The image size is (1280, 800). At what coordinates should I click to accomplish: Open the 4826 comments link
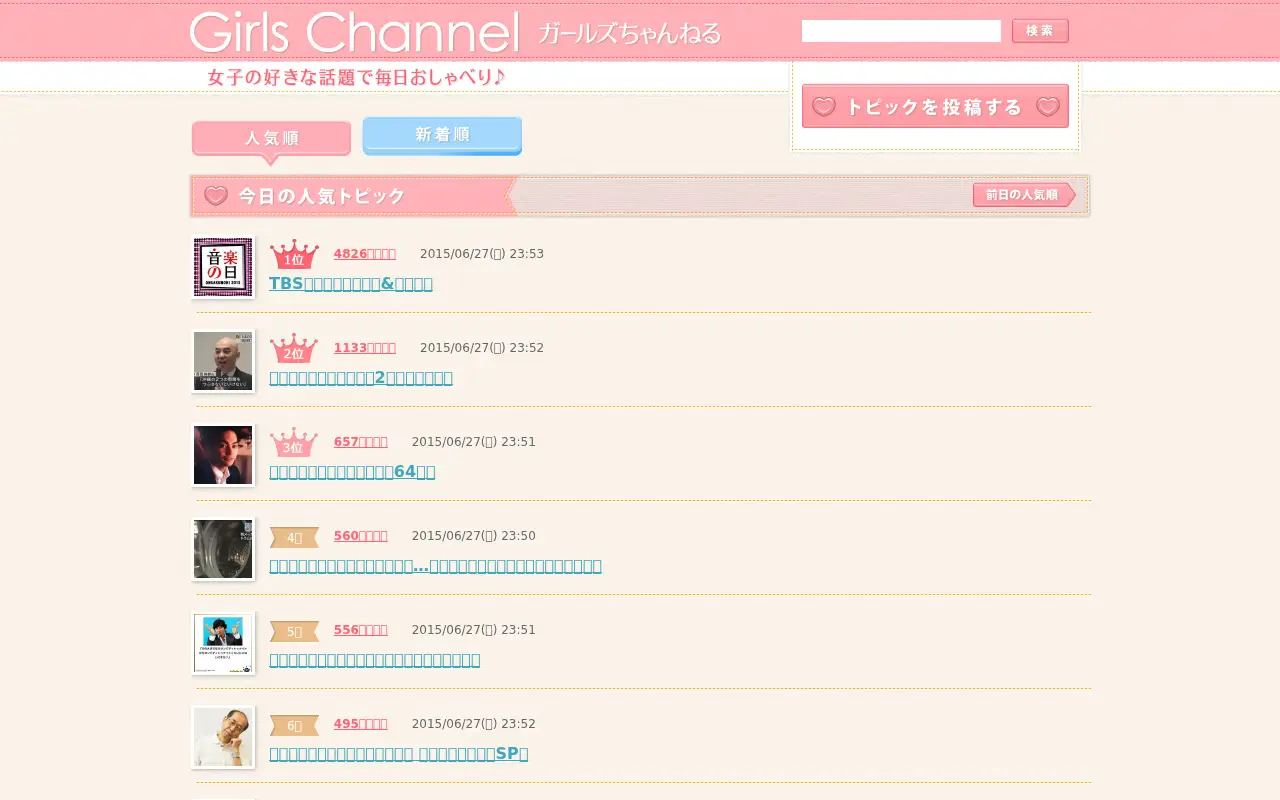pyautogui.click(x=365, y=254)
